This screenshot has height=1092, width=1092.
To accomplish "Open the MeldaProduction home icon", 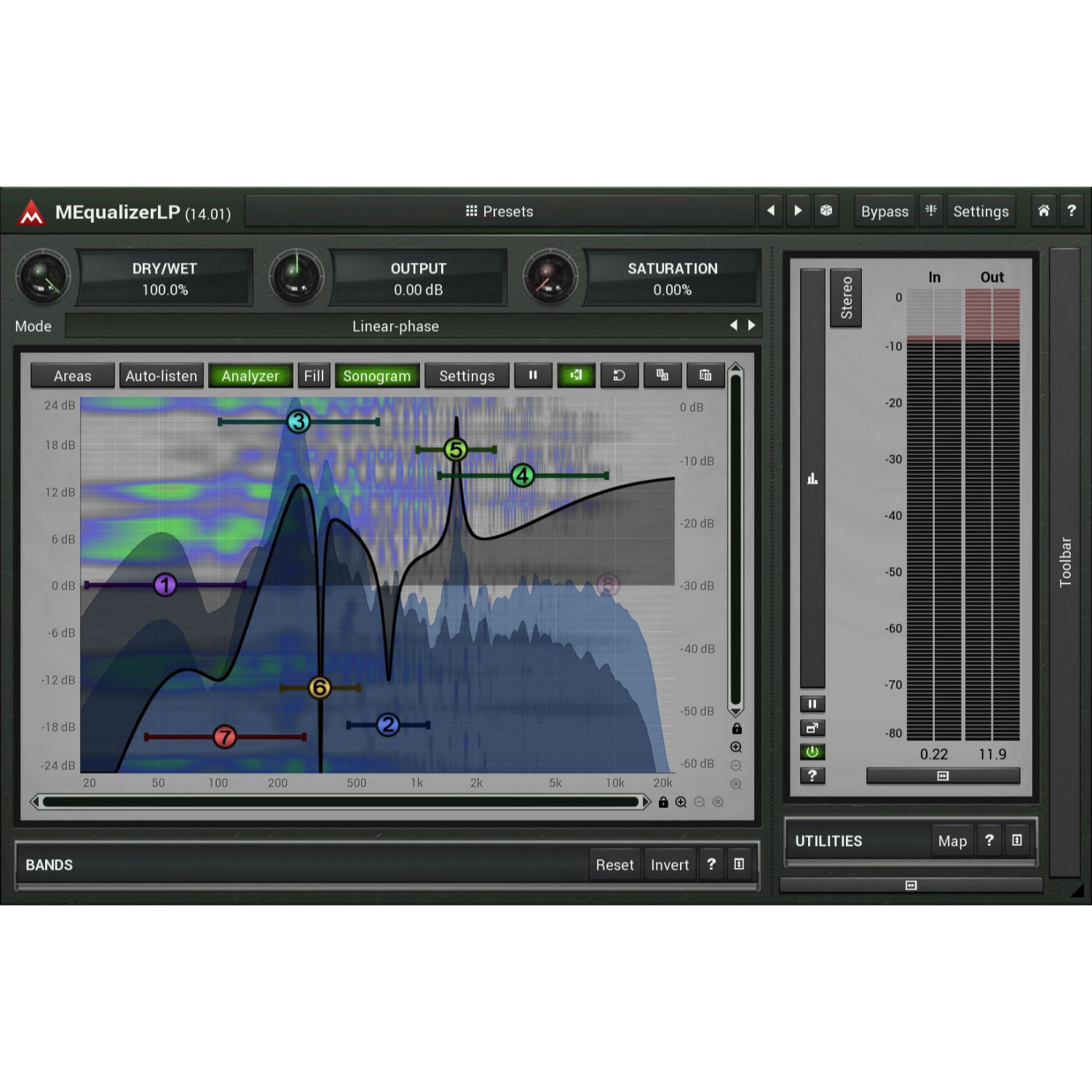I will 1043,211.
